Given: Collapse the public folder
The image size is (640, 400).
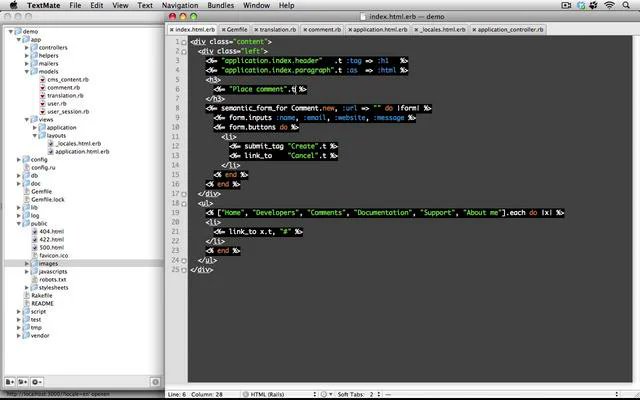Looking at the screenshot, I should click(x=19, y=224).
